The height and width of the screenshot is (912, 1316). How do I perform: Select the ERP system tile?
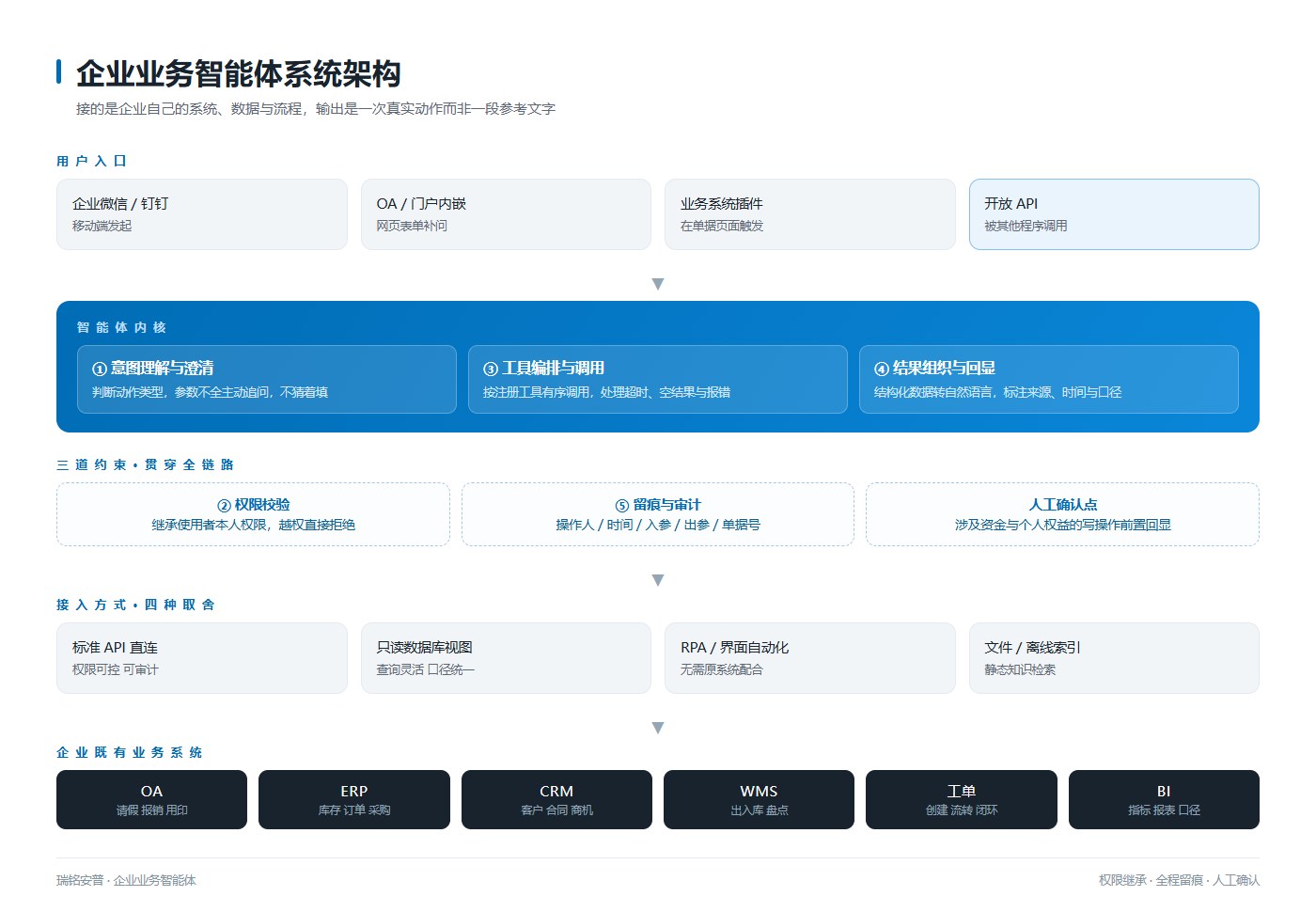(x=354, y=799)
